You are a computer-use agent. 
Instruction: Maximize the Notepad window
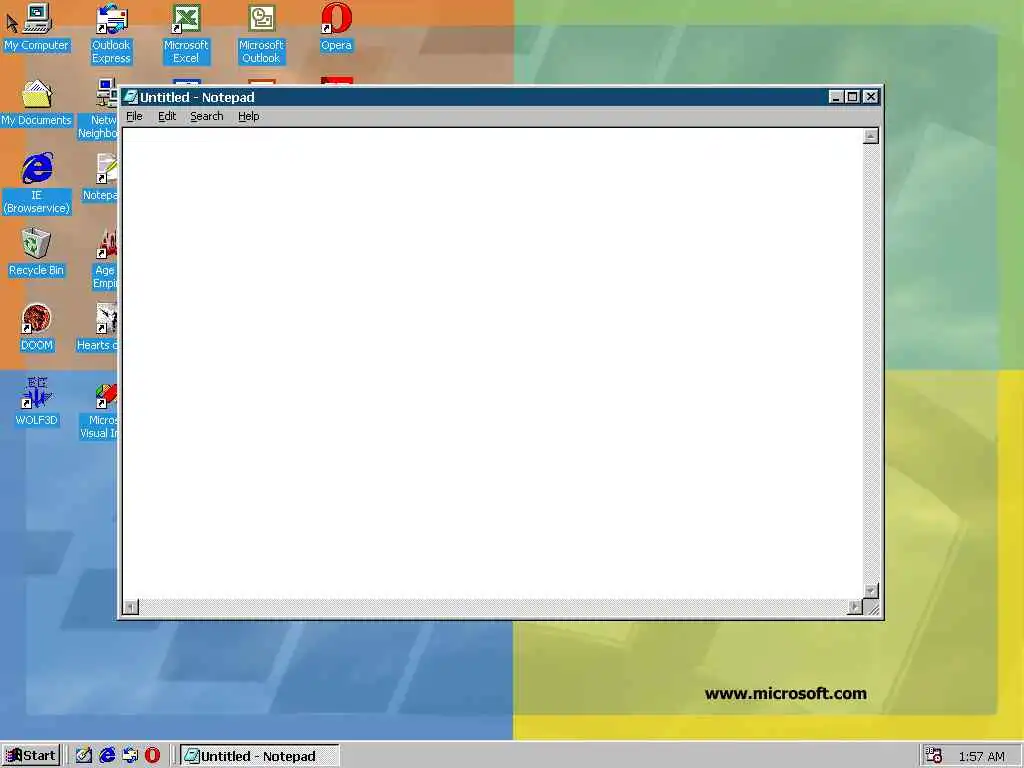click(852, 97)
